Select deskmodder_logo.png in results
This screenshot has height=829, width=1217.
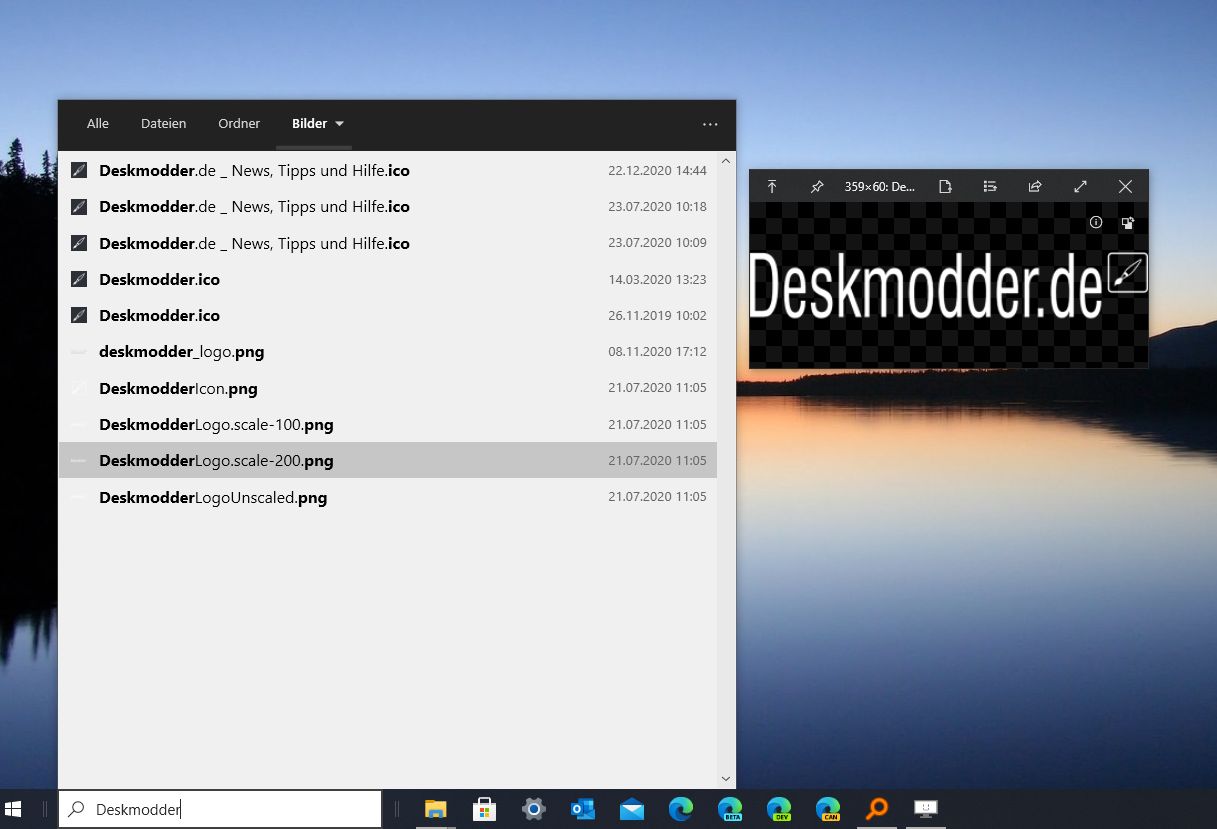pos(388,352)
